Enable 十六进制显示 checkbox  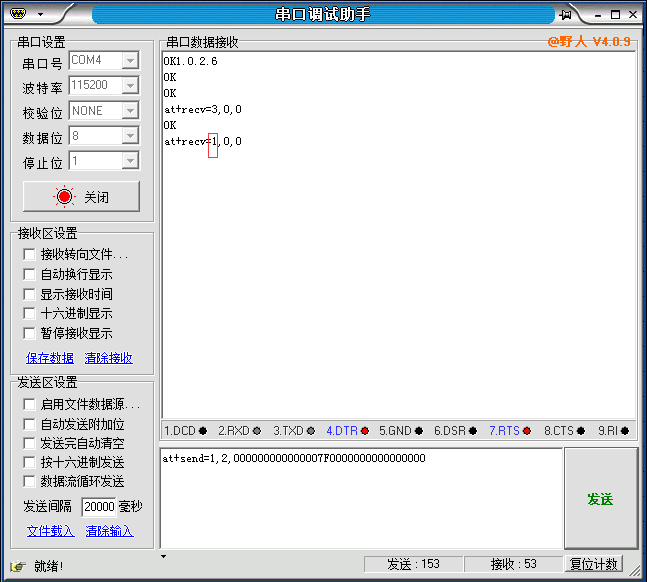point(29,313)
